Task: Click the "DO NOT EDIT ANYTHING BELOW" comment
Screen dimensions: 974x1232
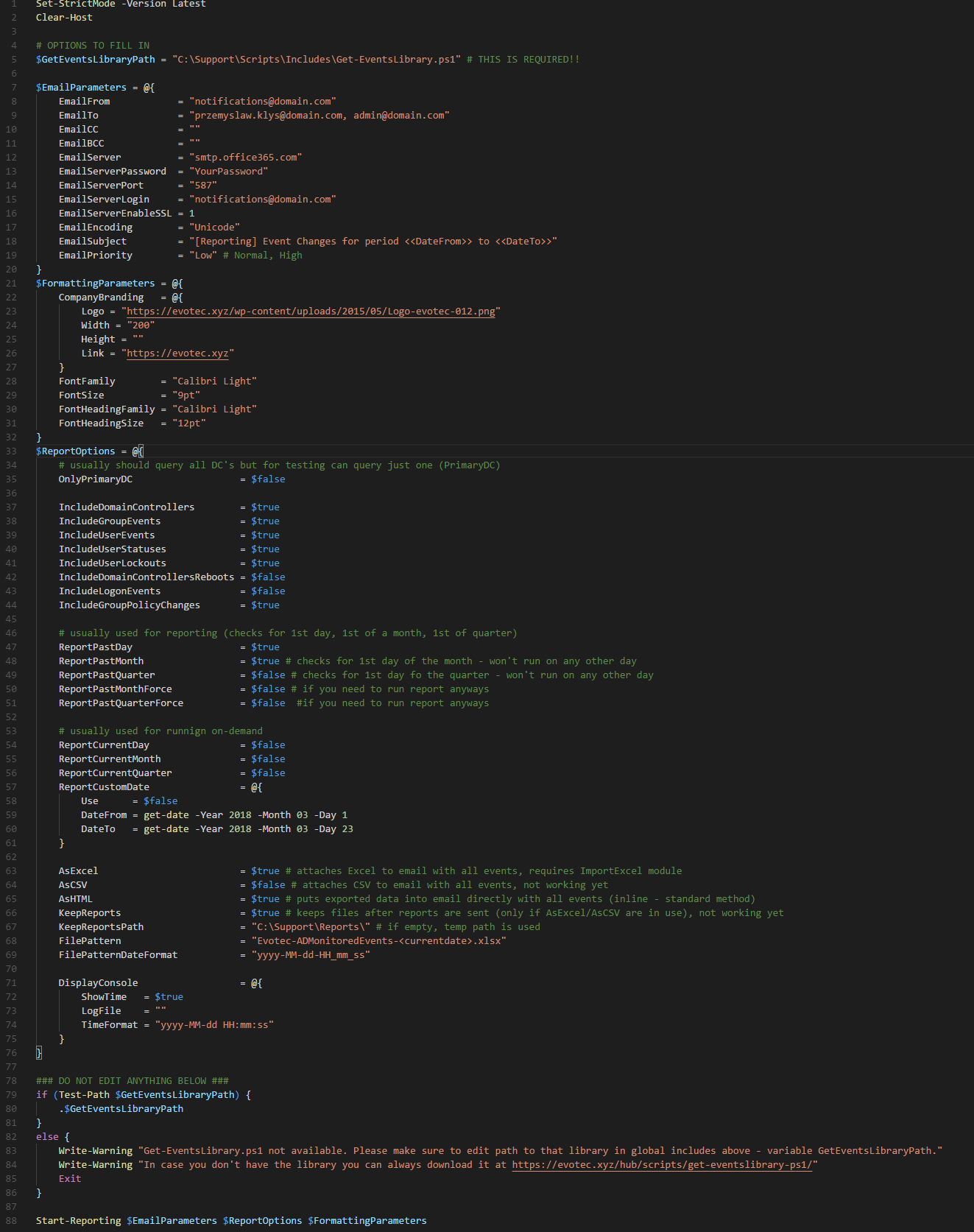Action: pos(133,1081)
